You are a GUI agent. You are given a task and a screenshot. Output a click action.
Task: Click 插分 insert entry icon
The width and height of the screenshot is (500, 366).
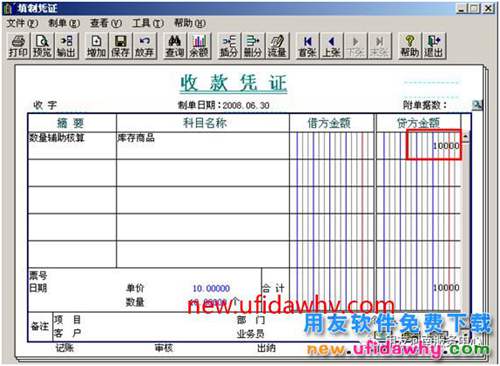coord(229,46)
